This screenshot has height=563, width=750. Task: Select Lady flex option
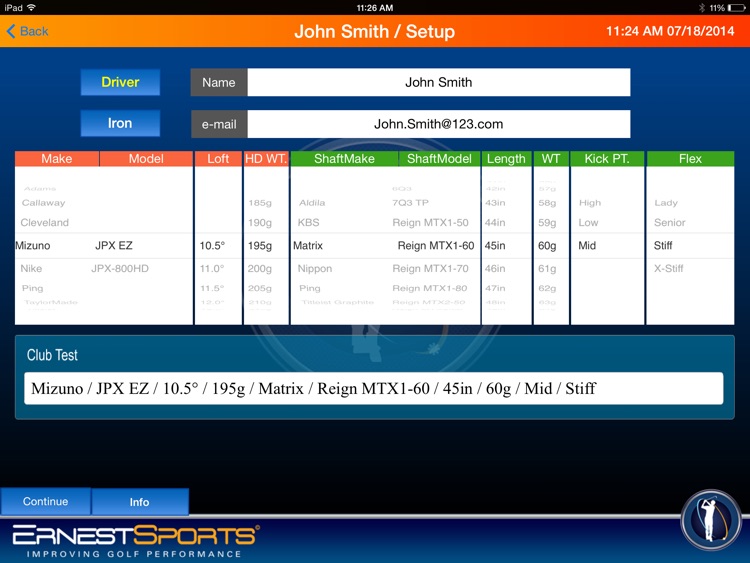coord(666,203)
